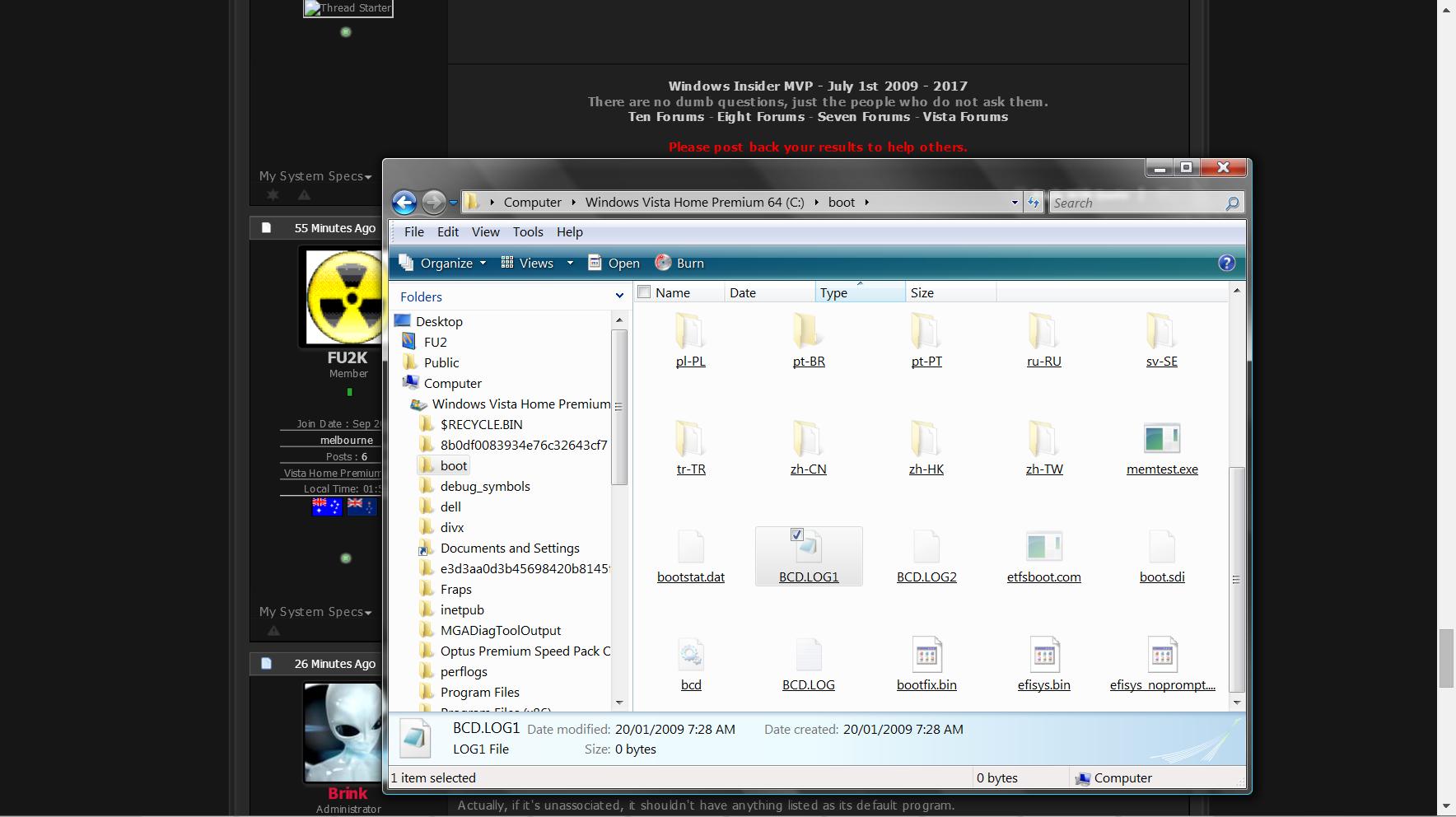Open the pt-BR language folder
This screenshot has width=1456, height=817.
809,330
